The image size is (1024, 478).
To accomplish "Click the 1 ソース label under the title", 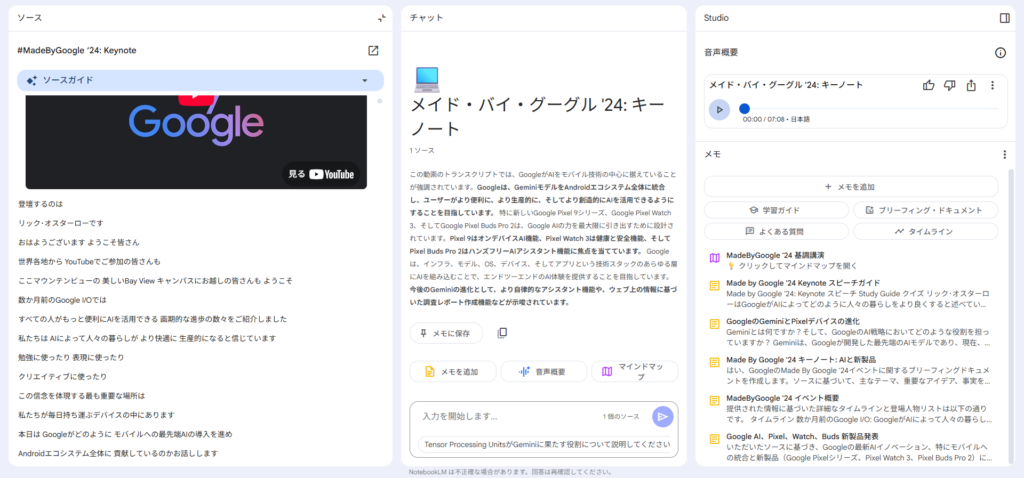I will coord(422,151).
